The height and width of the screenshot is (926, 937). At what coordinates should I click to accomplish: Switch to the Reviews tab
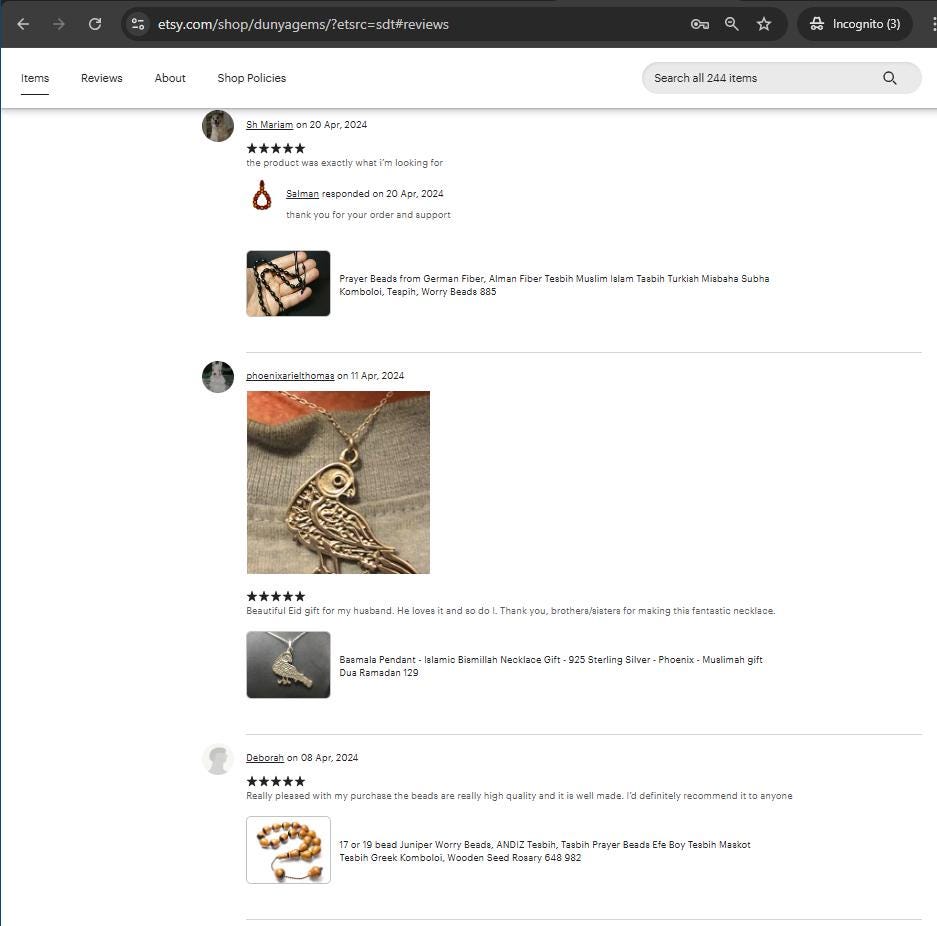(x=102, y=78)
